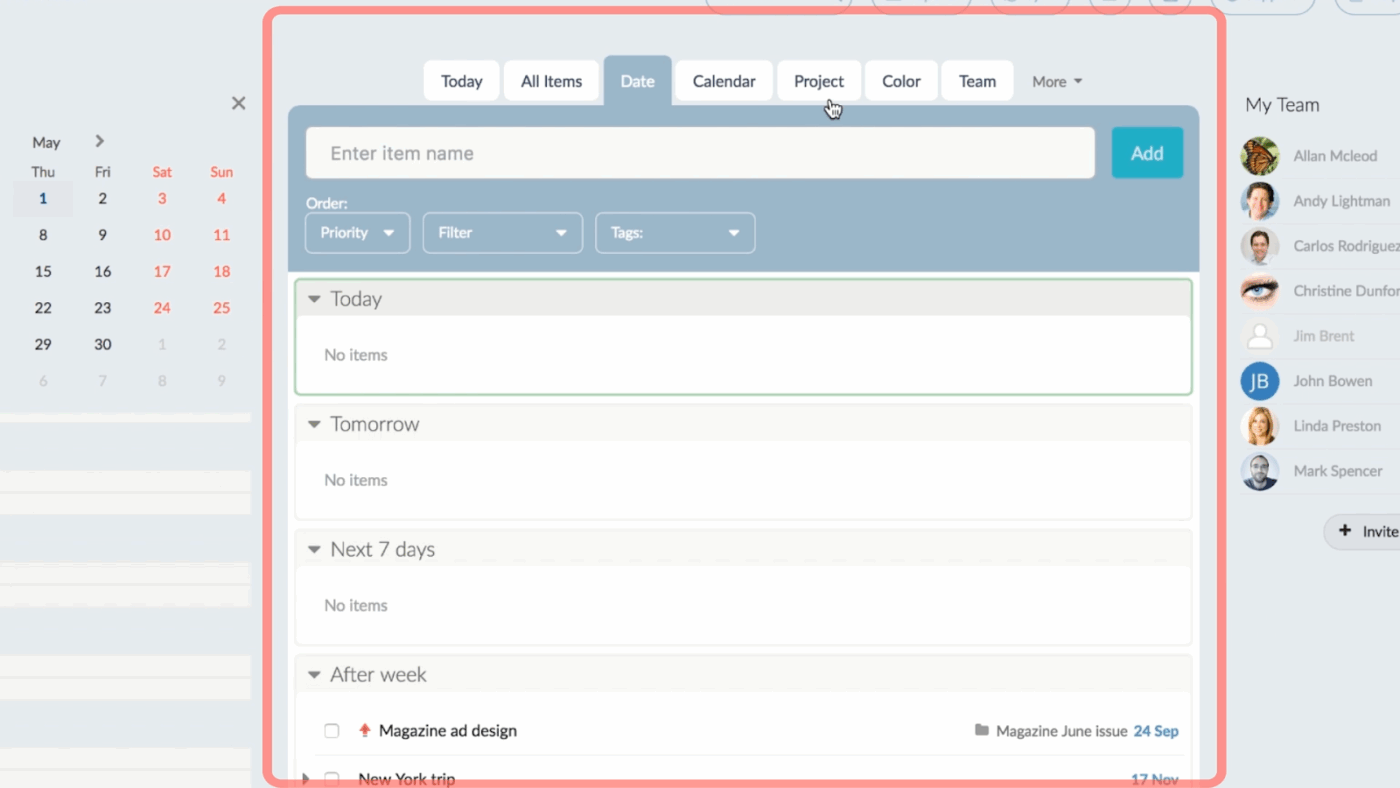Switch to the Project tab

tap(819, 81)
